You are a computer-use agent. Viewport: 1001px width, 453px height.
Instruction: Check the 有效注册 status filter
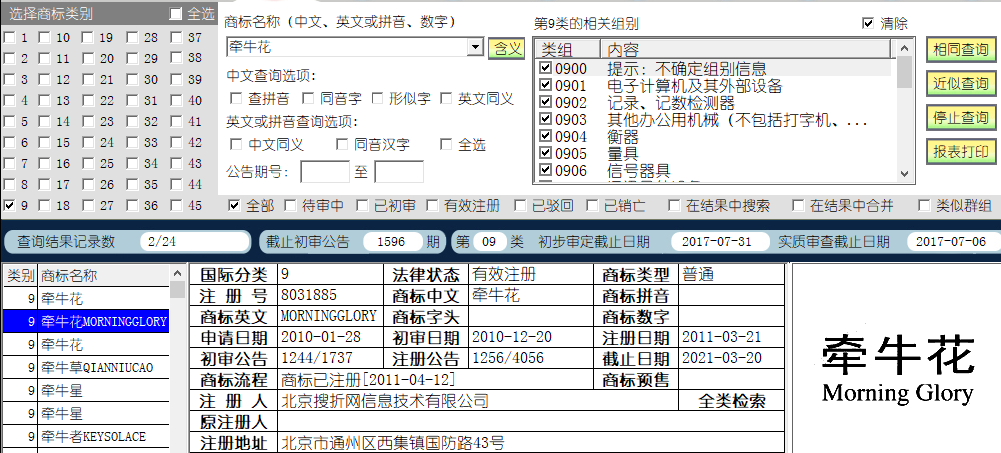[432, 205]
